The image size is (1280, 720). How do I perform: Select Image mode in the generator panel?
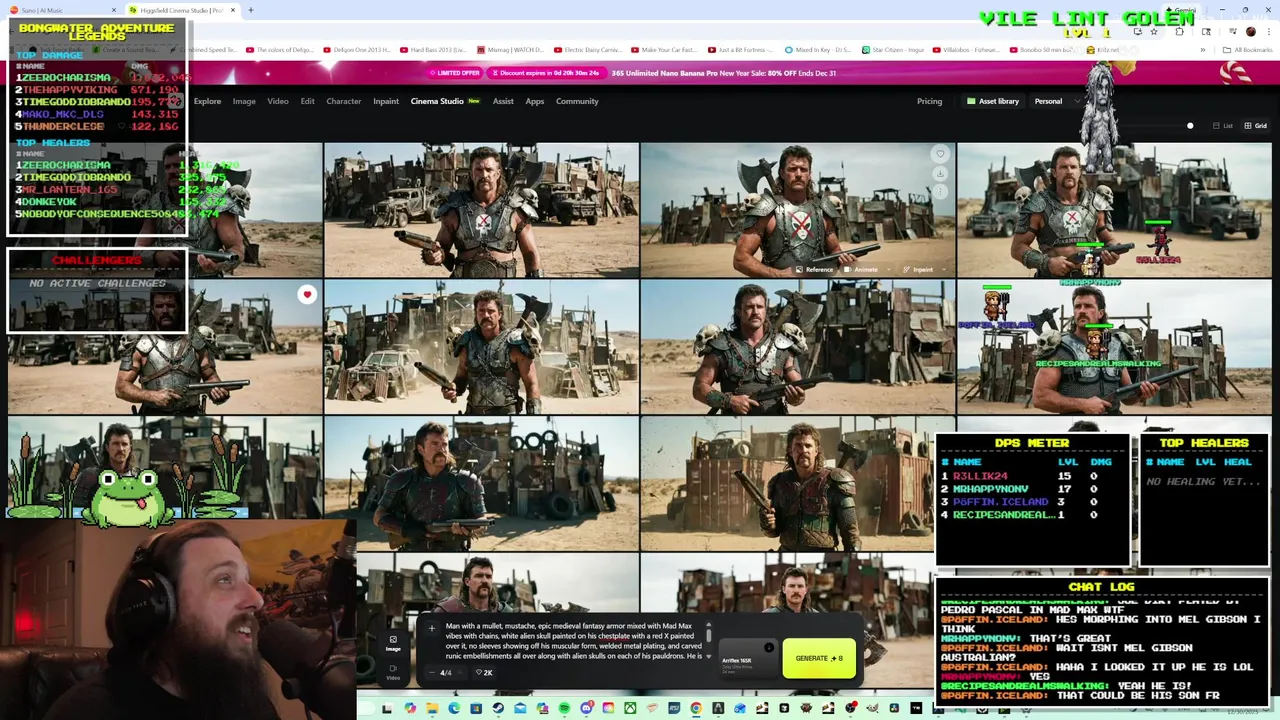393,643
